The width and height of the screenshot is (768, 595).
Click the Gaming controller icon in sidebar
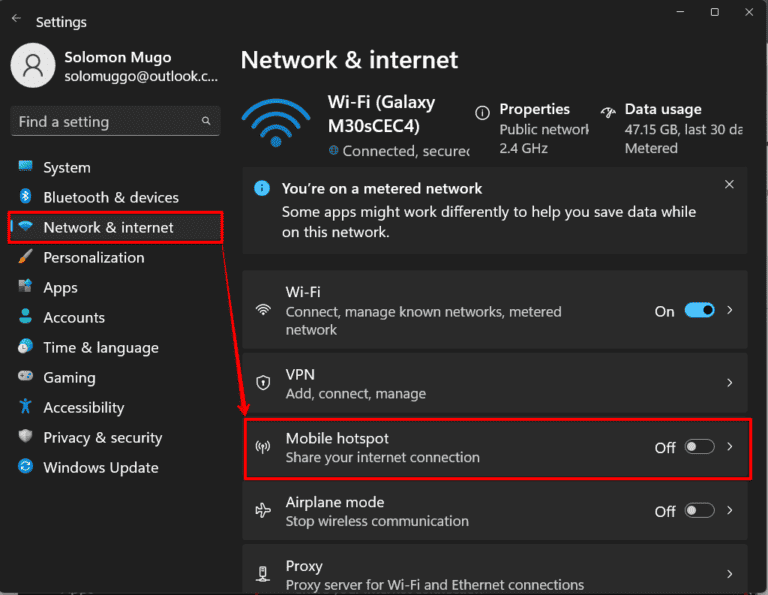(25, 377)
